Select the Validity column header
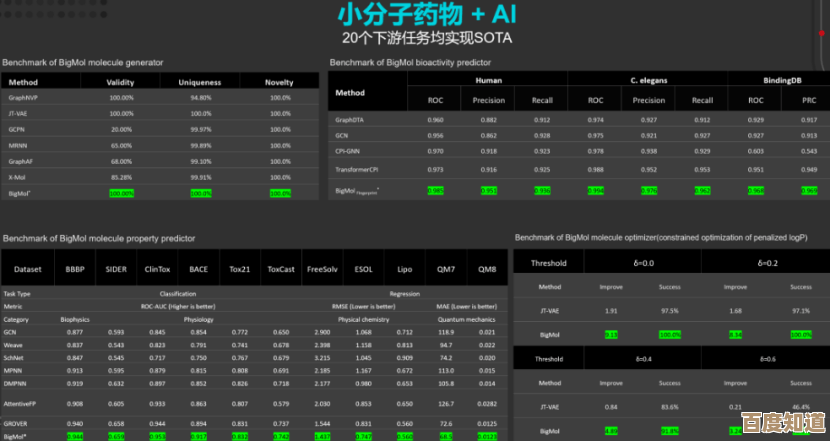 point(121,81)
